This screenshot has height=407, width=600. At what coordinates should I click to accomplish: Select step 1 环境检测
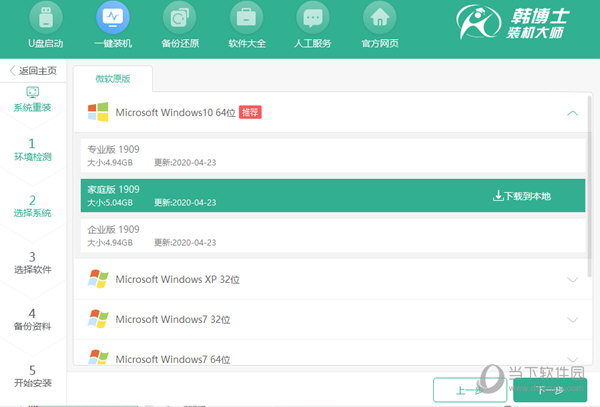click(33, 150)
